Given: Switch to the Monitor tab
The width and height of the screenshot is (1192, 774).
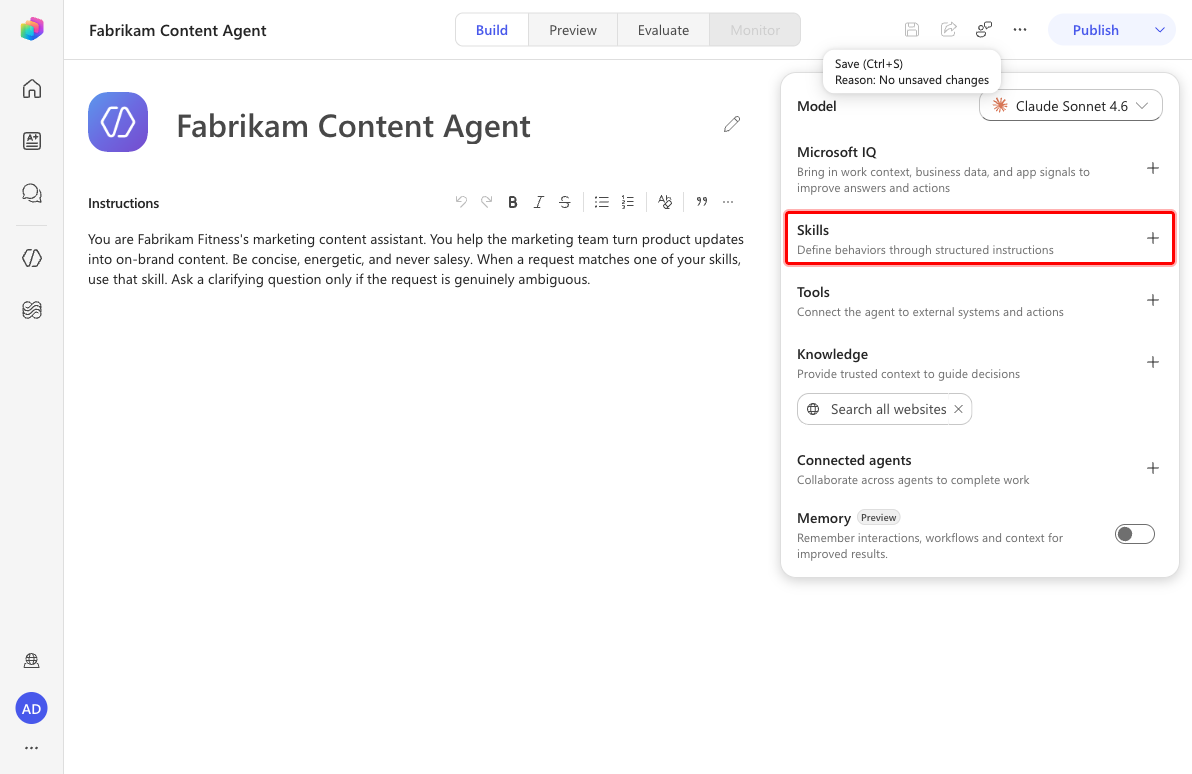Looking at the screenshot, I should (755, 30).
